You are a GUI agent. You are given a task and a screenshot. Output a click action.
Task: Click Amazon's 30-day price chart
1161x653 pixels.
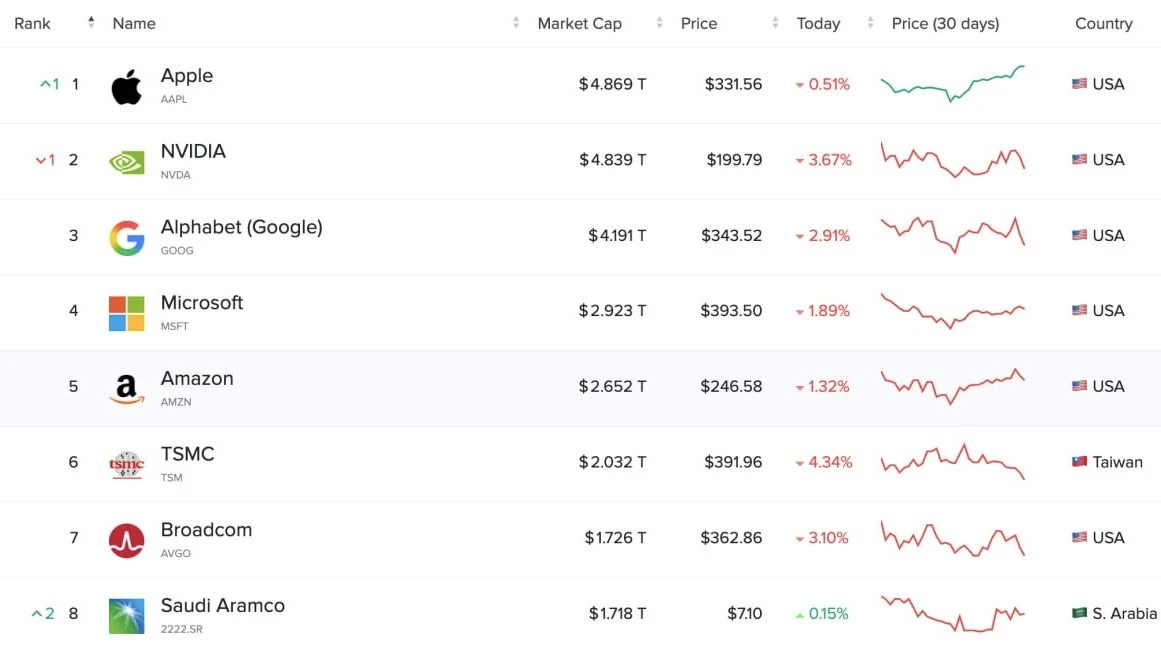[x=953, y=386]
